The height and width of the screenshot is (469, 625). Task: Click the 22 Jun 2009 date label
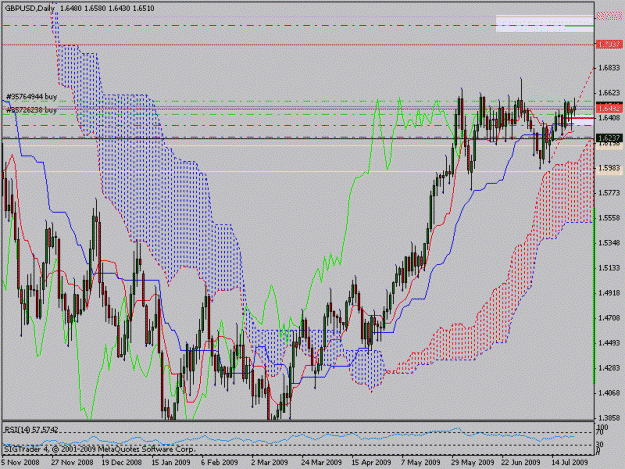pos(521,462)
